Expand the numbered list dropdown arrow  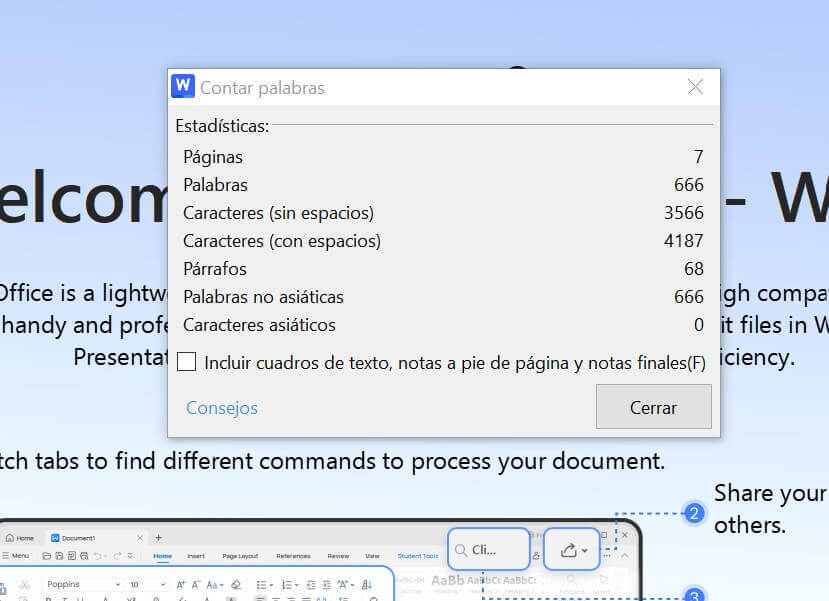tap(296, 583)
